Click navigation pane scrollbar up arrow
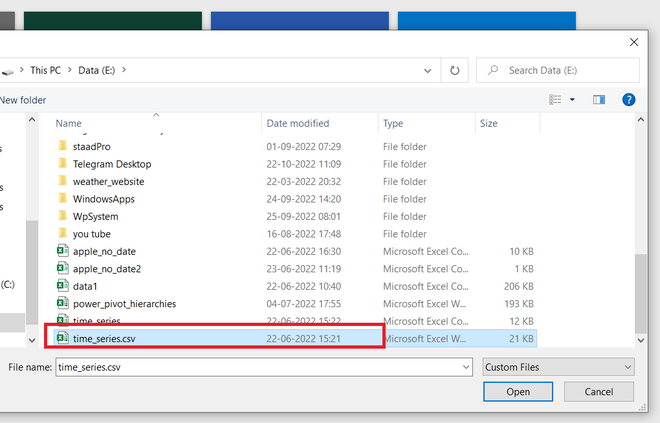The width and height of the screenshot is (660, 423). [x=32, y=120]
